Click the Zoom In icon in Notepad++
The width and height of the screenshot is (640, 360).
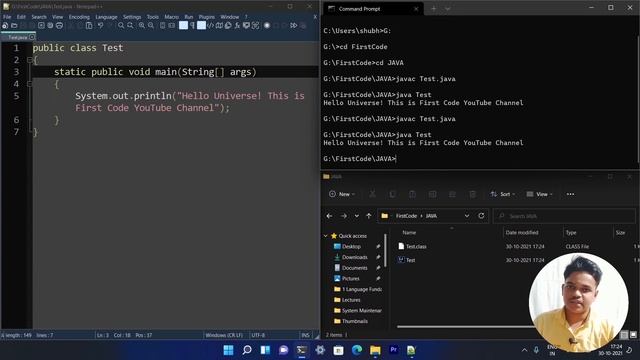[x=142, y=25]
